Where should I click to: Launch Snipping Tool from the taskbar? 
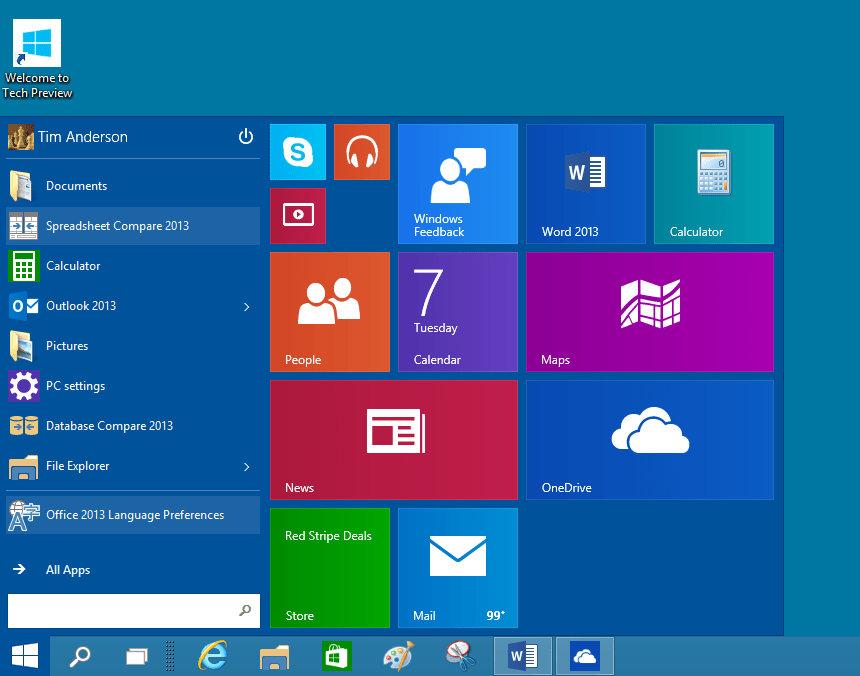tap(460, 656)
